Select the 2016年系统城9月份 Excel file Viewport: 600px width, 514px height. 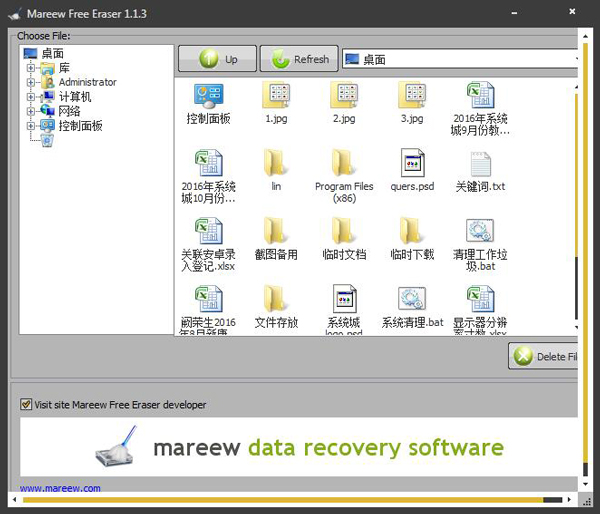pyautogui.click(x=480, y=109)
